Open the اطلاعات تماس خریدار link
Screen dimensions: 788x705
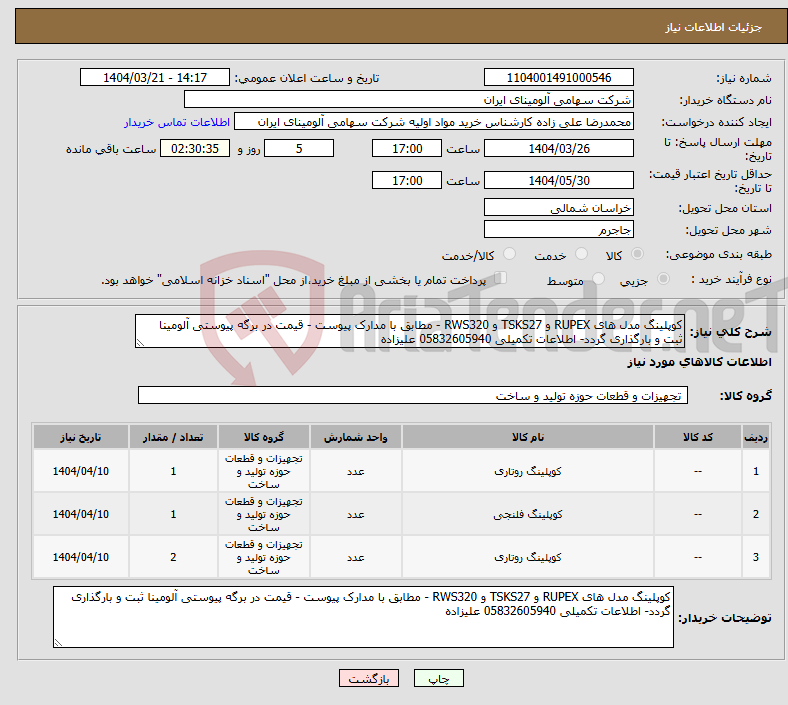pos(177,122)
